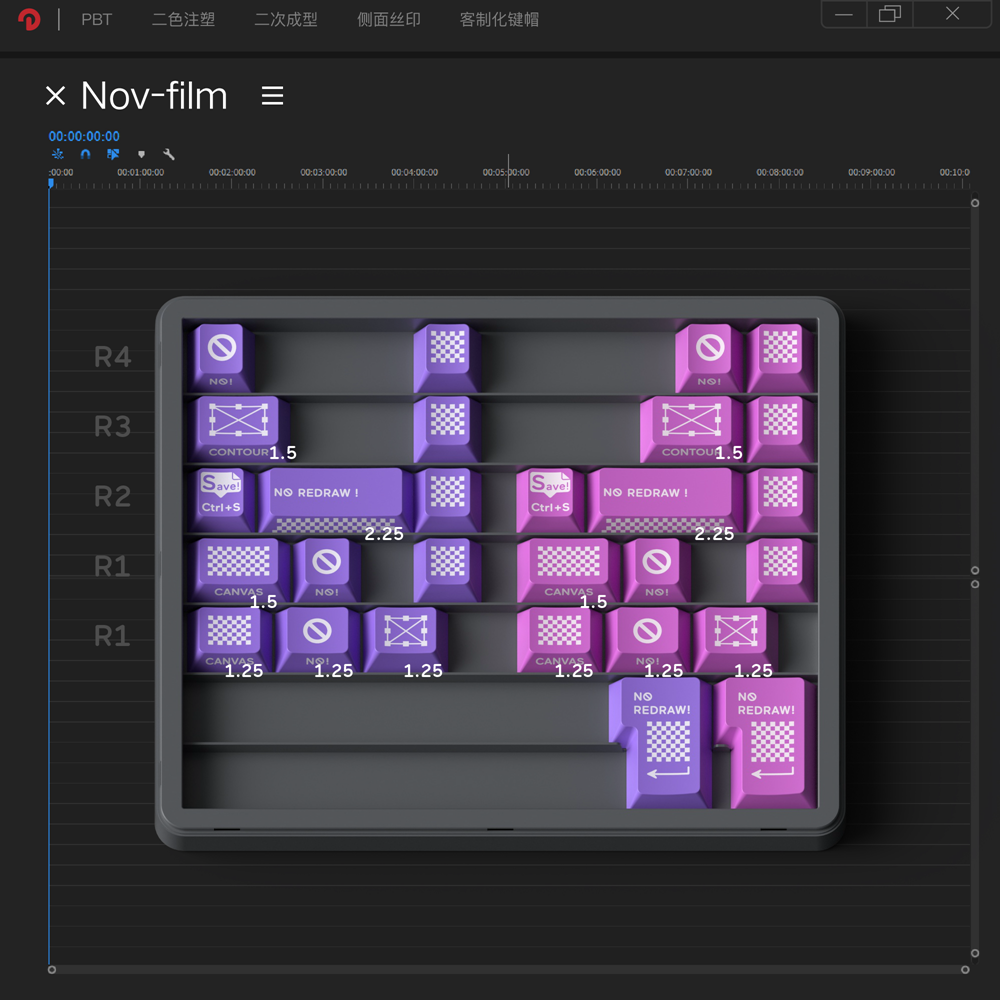Click the blue playhead handle on ruler

[x=51, y=184]
